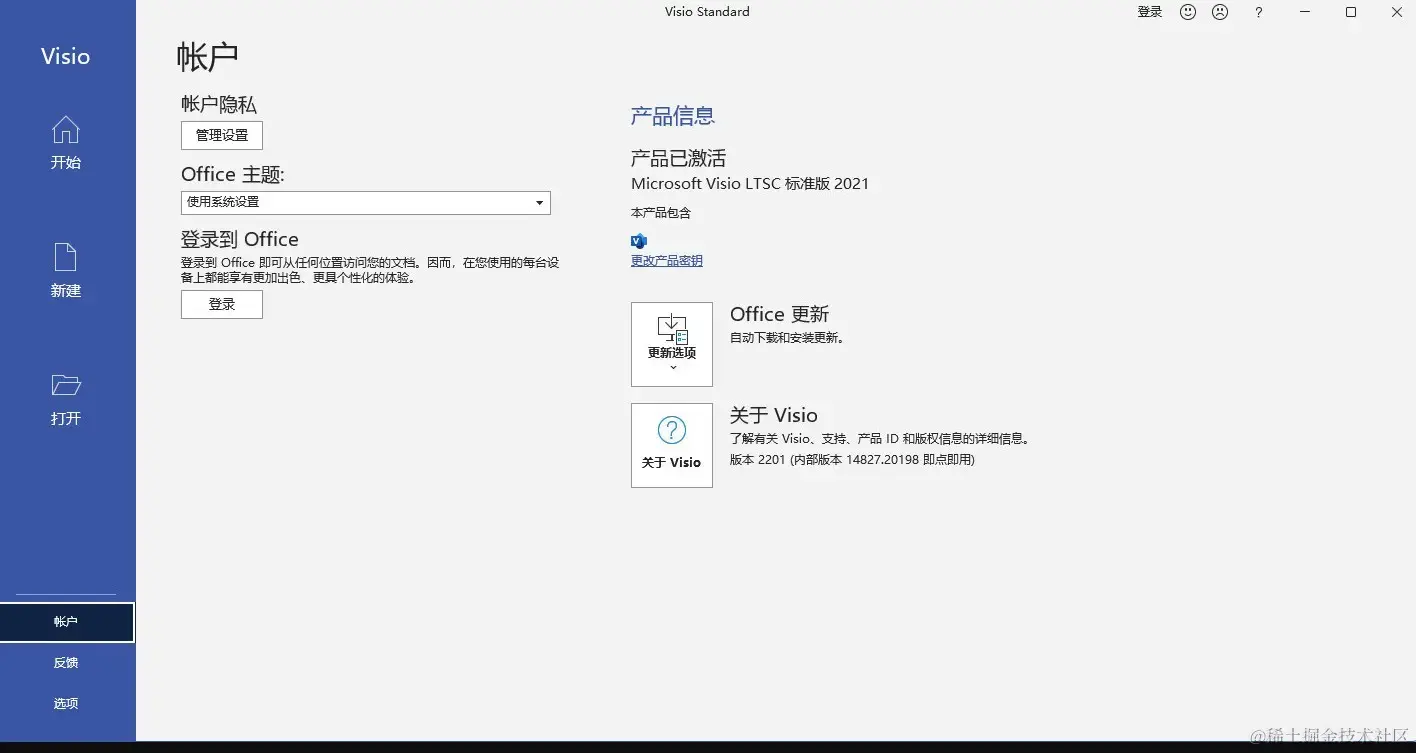Open the 更新选项 dropdown button

point(672,344)
